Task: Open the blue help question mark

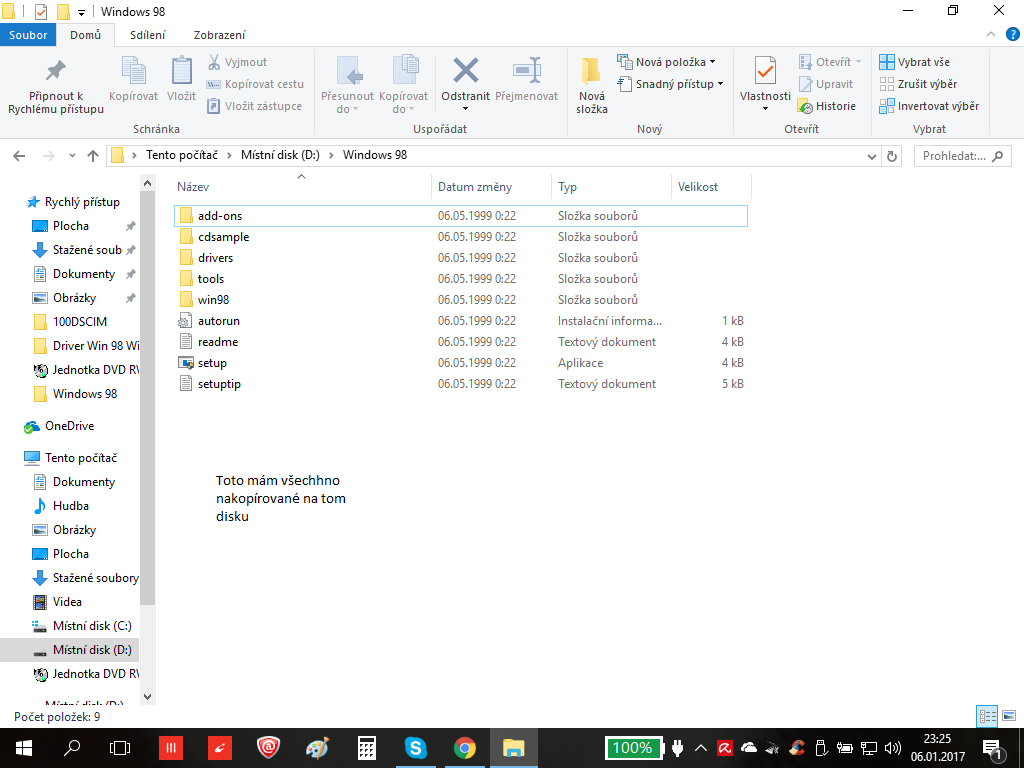Action: (x=1013, y=35)
